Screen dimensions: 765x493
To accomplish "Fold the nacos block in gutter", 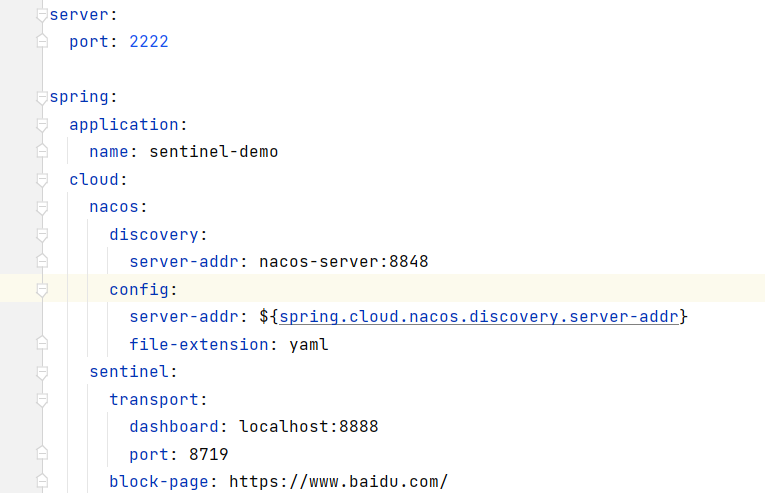I will point(41,207).
